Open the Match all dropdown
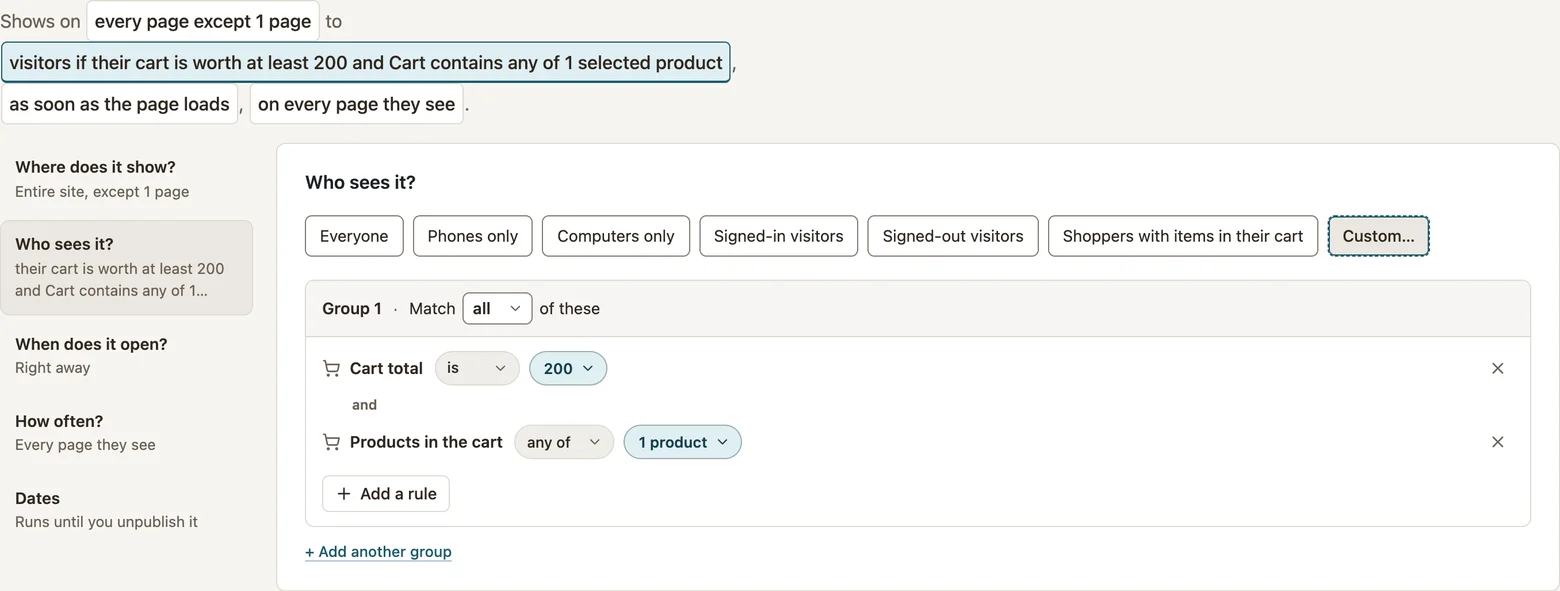This screenshot has width=1560, height=591. [x=497, y=309]
